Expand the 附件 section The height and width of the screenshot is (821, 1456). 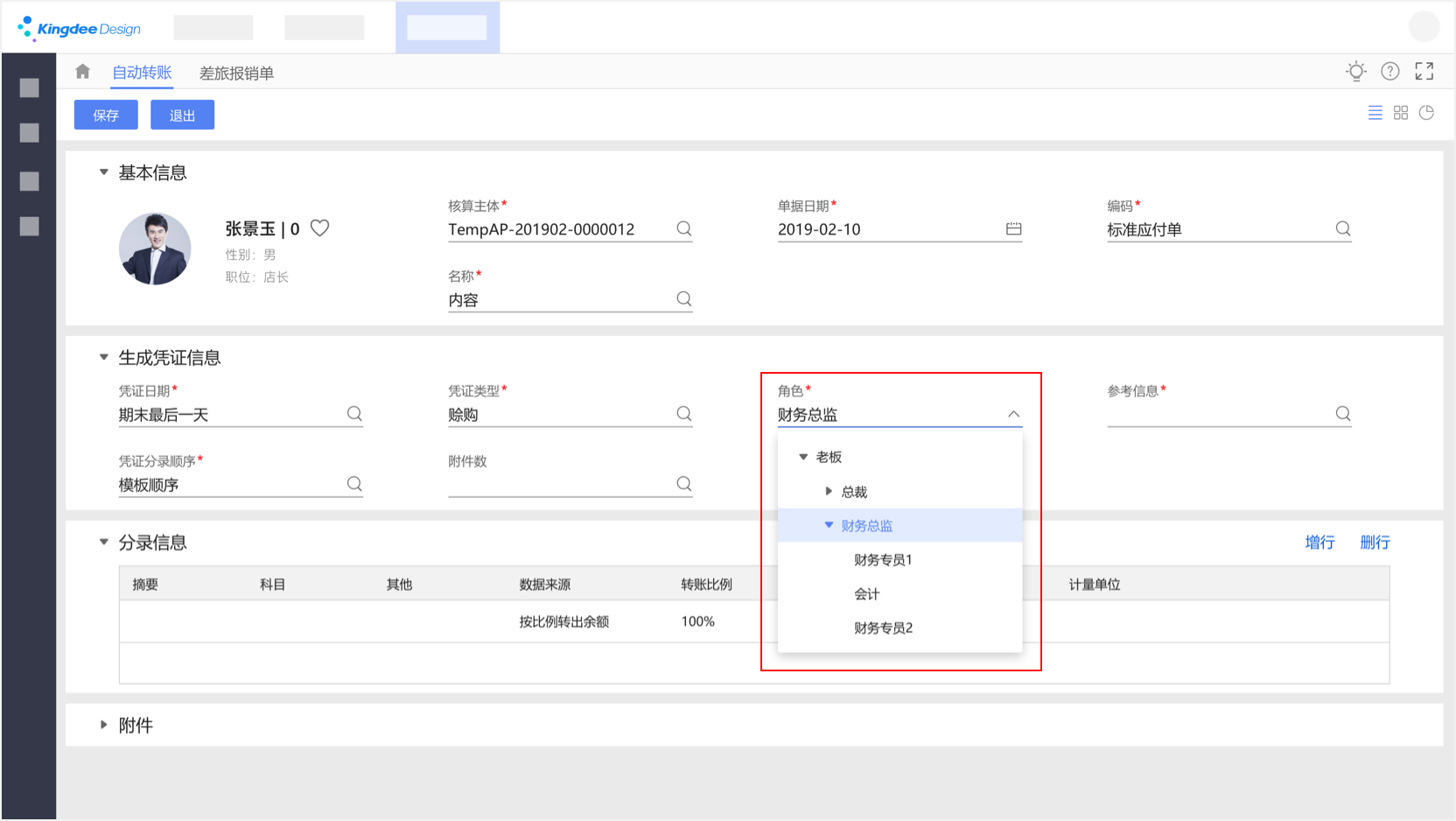[104, 725]
